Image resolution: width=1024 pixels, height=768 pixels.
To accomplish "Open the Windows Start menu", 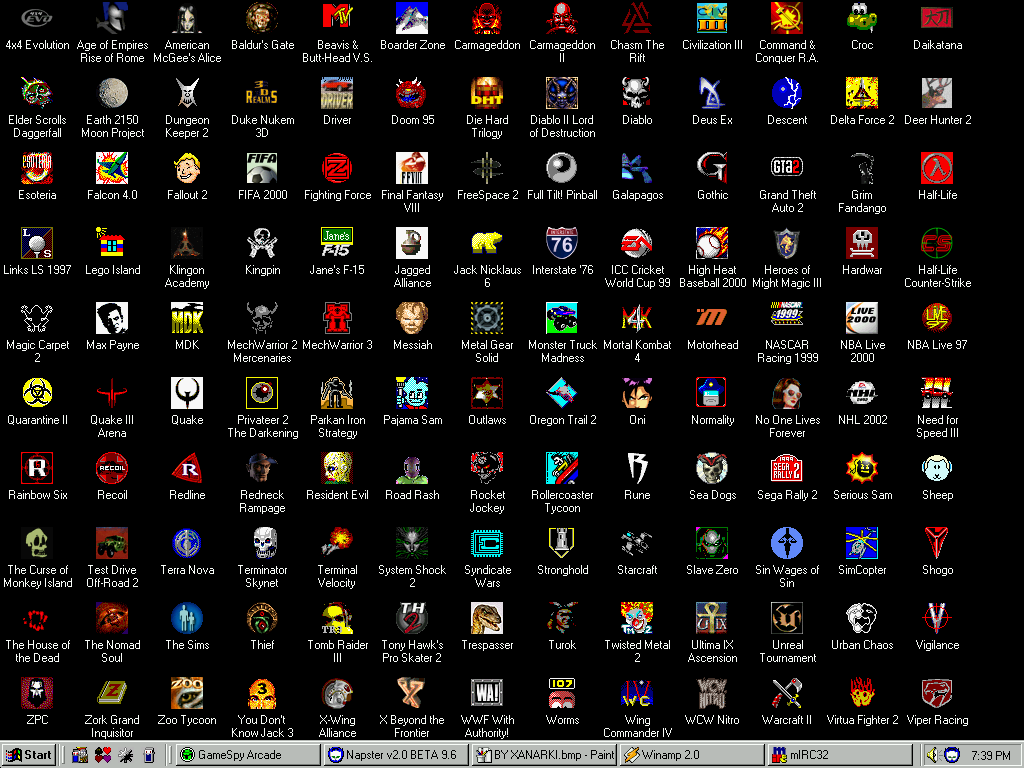I will tap(29, 755).
